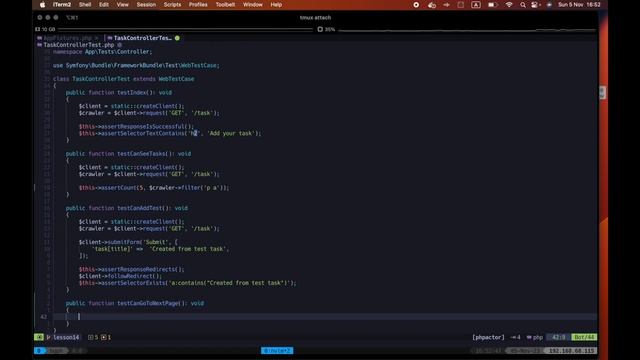Screen dimensions: 640x360
Task: Click the diagnostics count 5 icon
Action: pos(93,337)
